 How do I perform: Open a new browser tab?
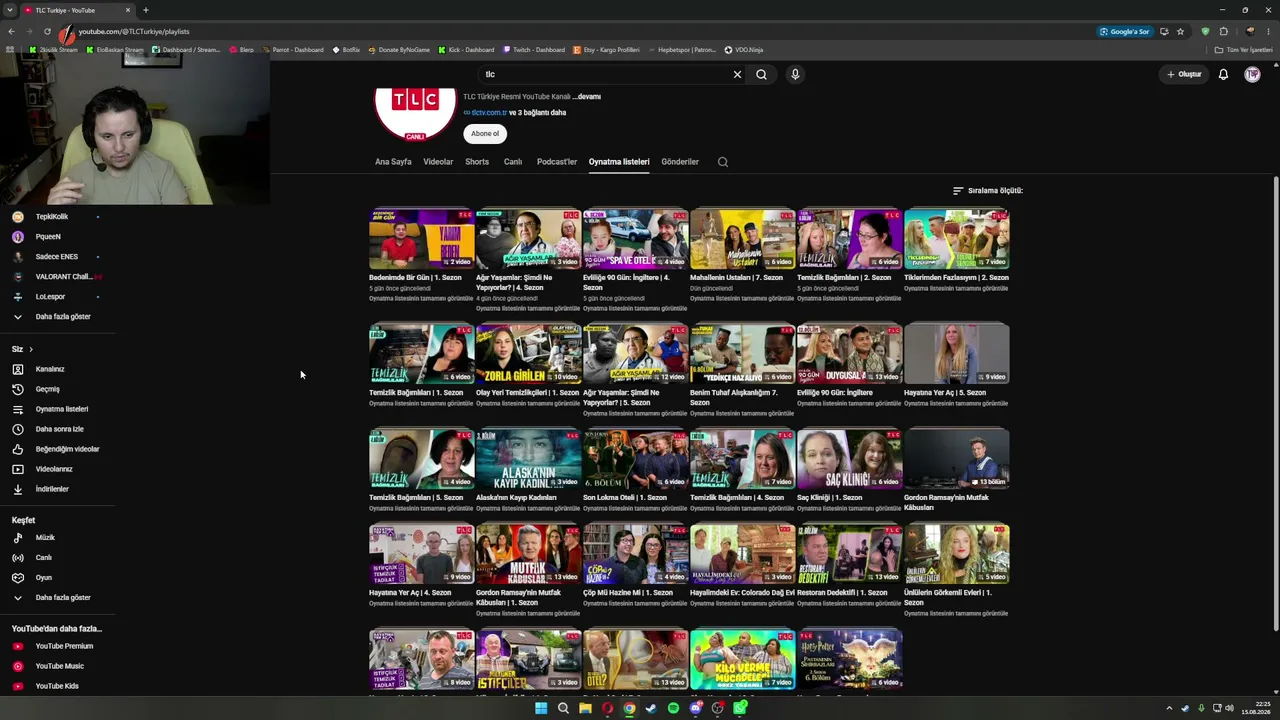coord(146,10)
